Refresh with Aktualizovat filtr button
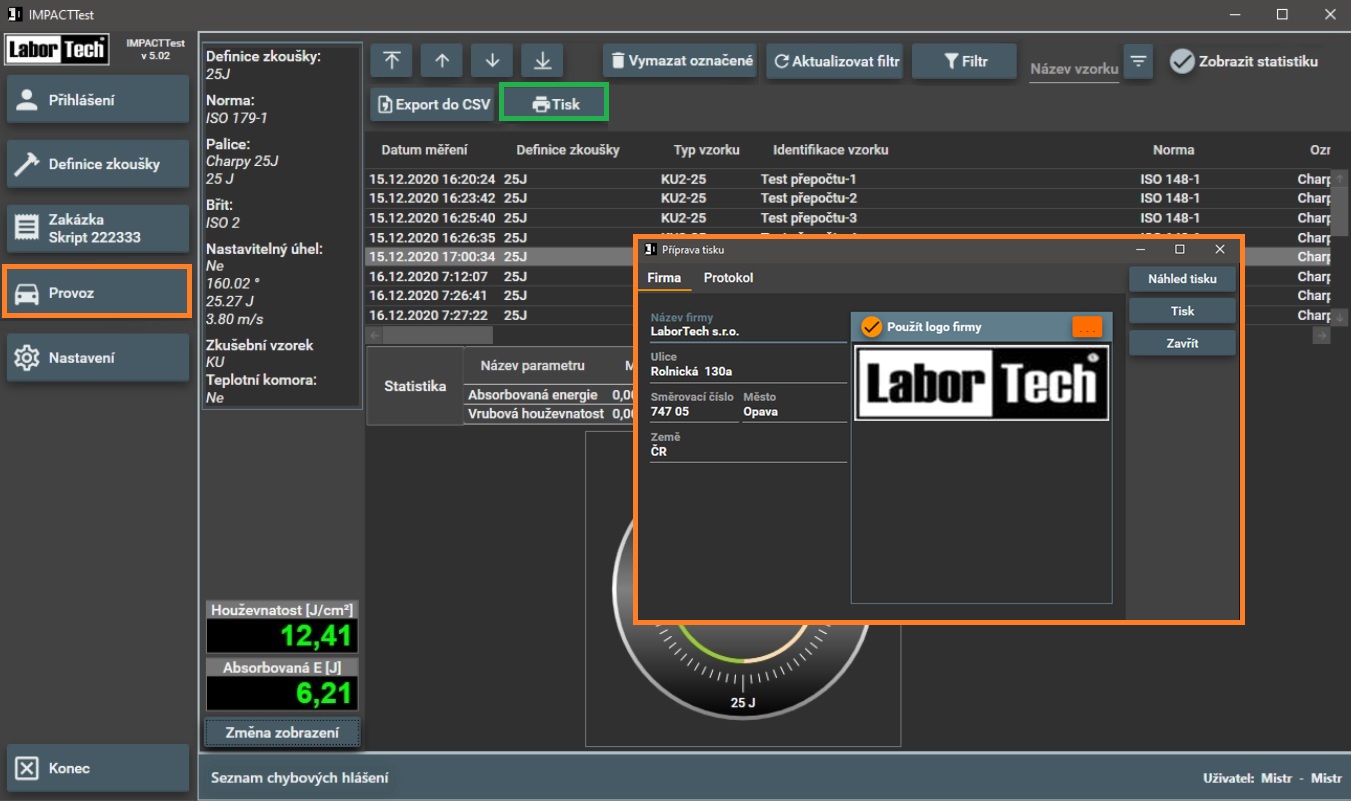The height and width of the screenshot is (801, 1351). (836, 61)
